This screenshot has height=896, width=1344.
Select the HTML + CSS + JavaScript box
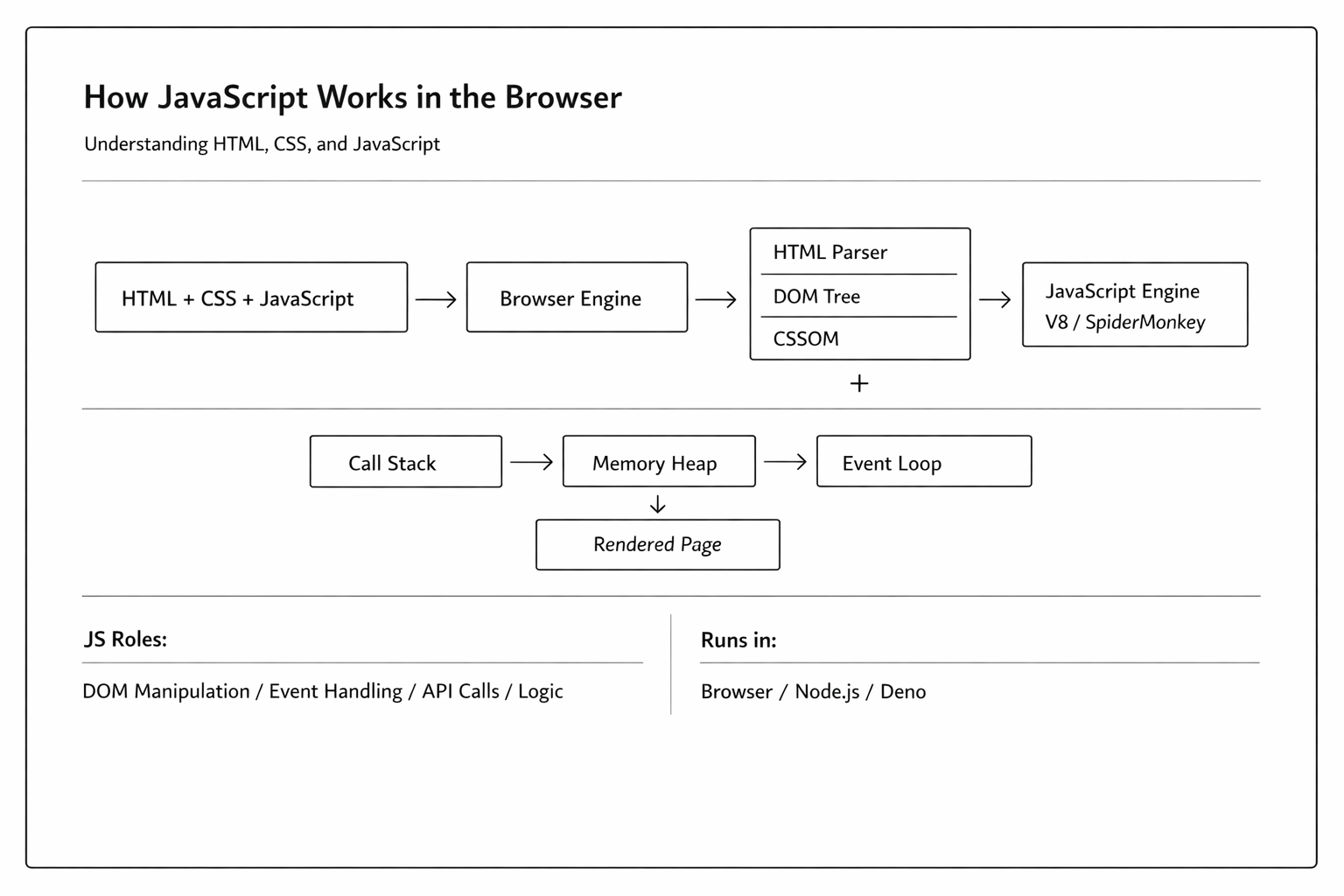251,297
